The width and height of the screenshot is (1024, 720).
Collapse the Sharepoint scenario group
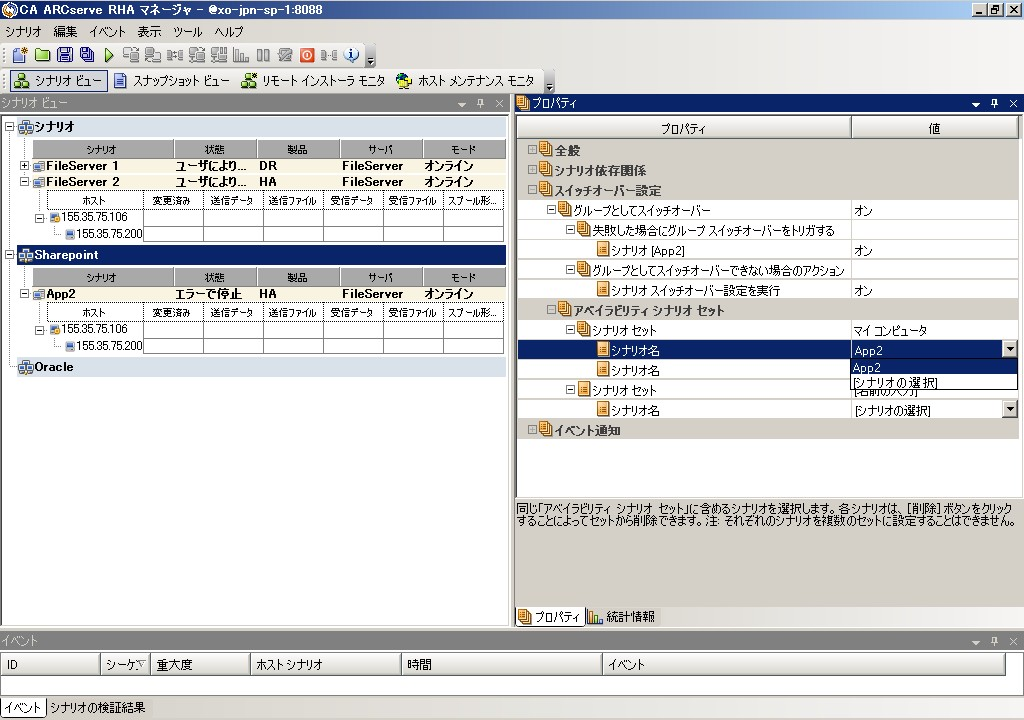10,255
